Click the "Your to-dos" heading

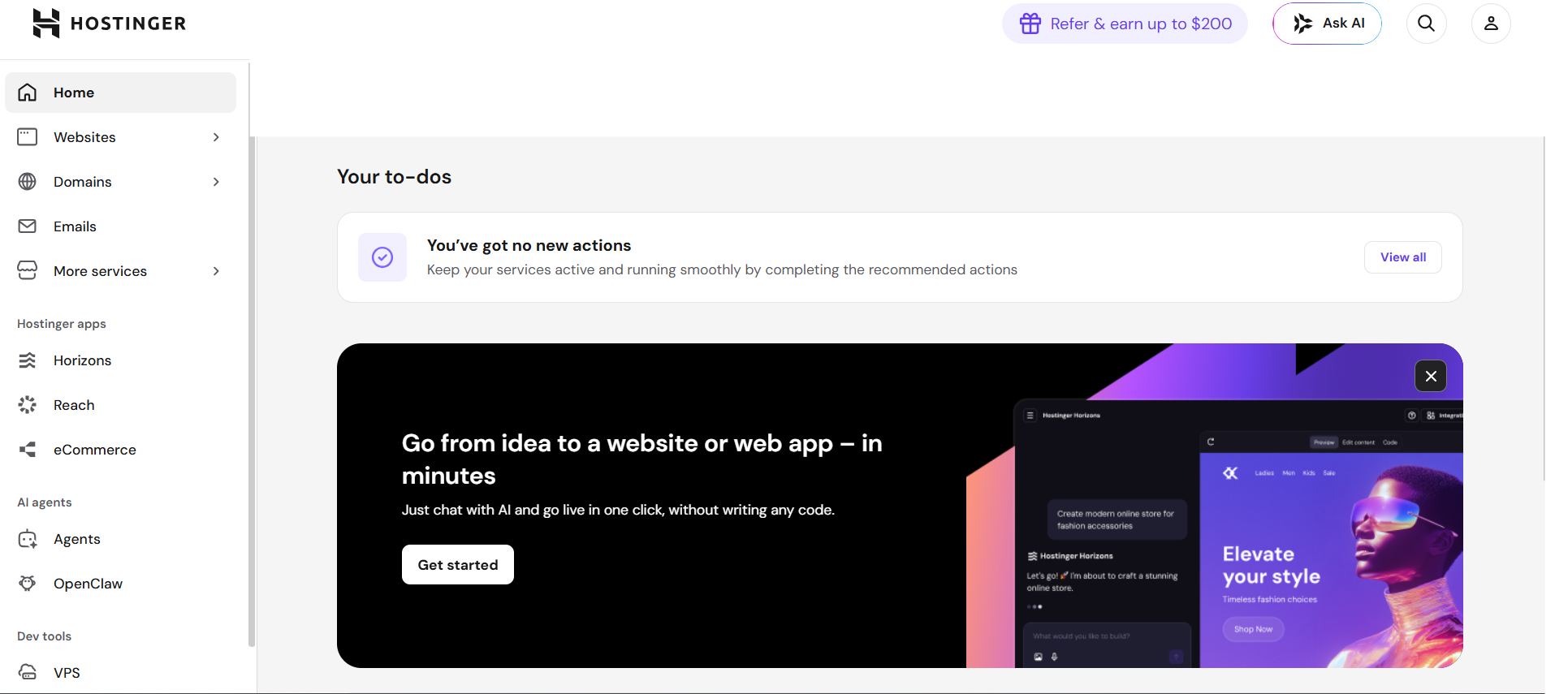click(x=394, y=177)
